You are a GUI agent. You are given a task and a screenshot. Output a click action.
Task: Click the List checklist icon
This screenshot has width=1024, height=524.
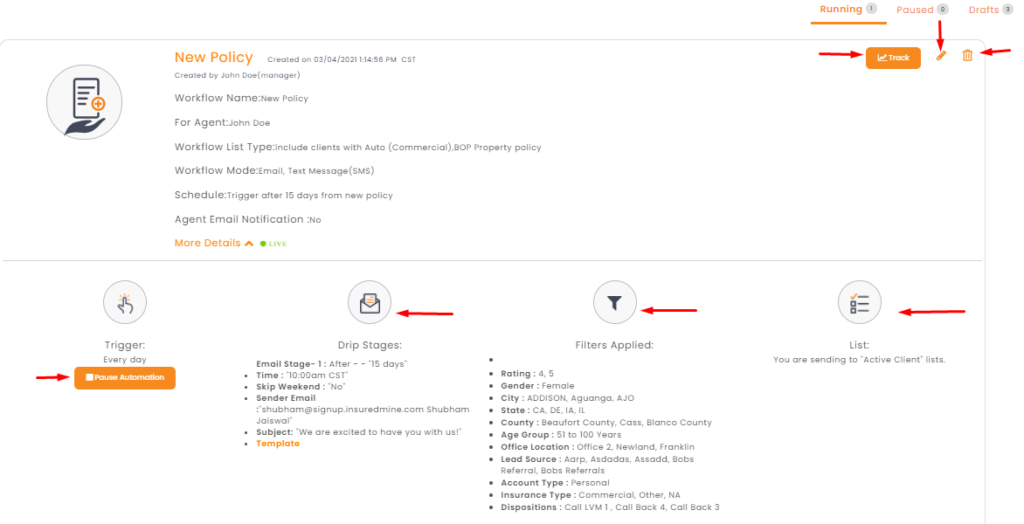pos(859,303)
